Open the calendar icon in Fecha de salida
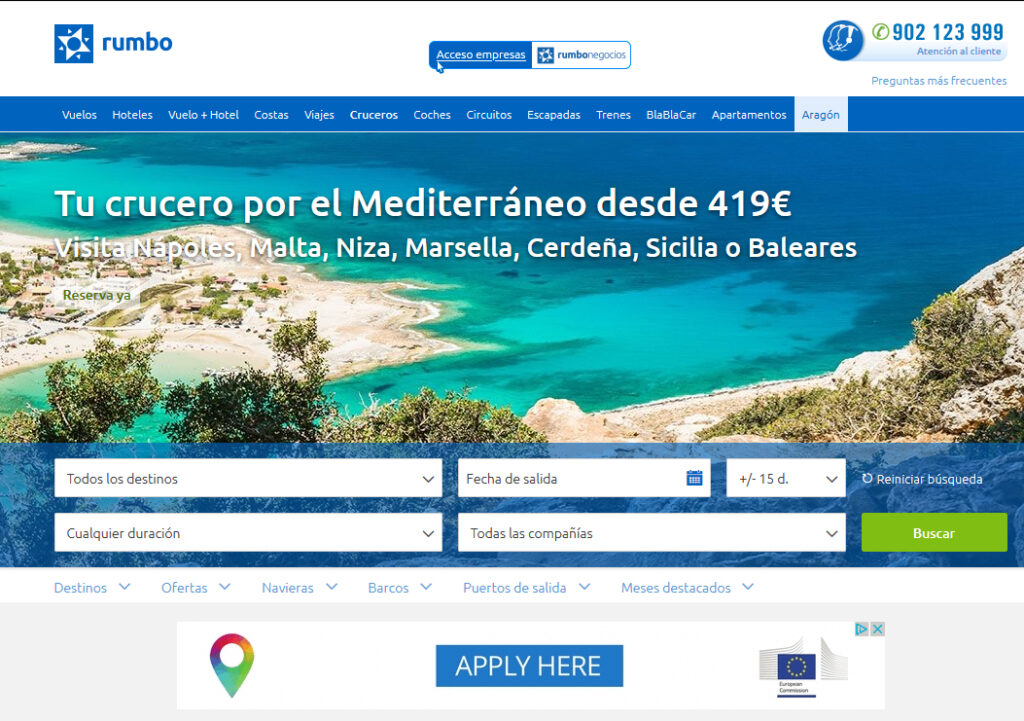 tap(694, 478)
